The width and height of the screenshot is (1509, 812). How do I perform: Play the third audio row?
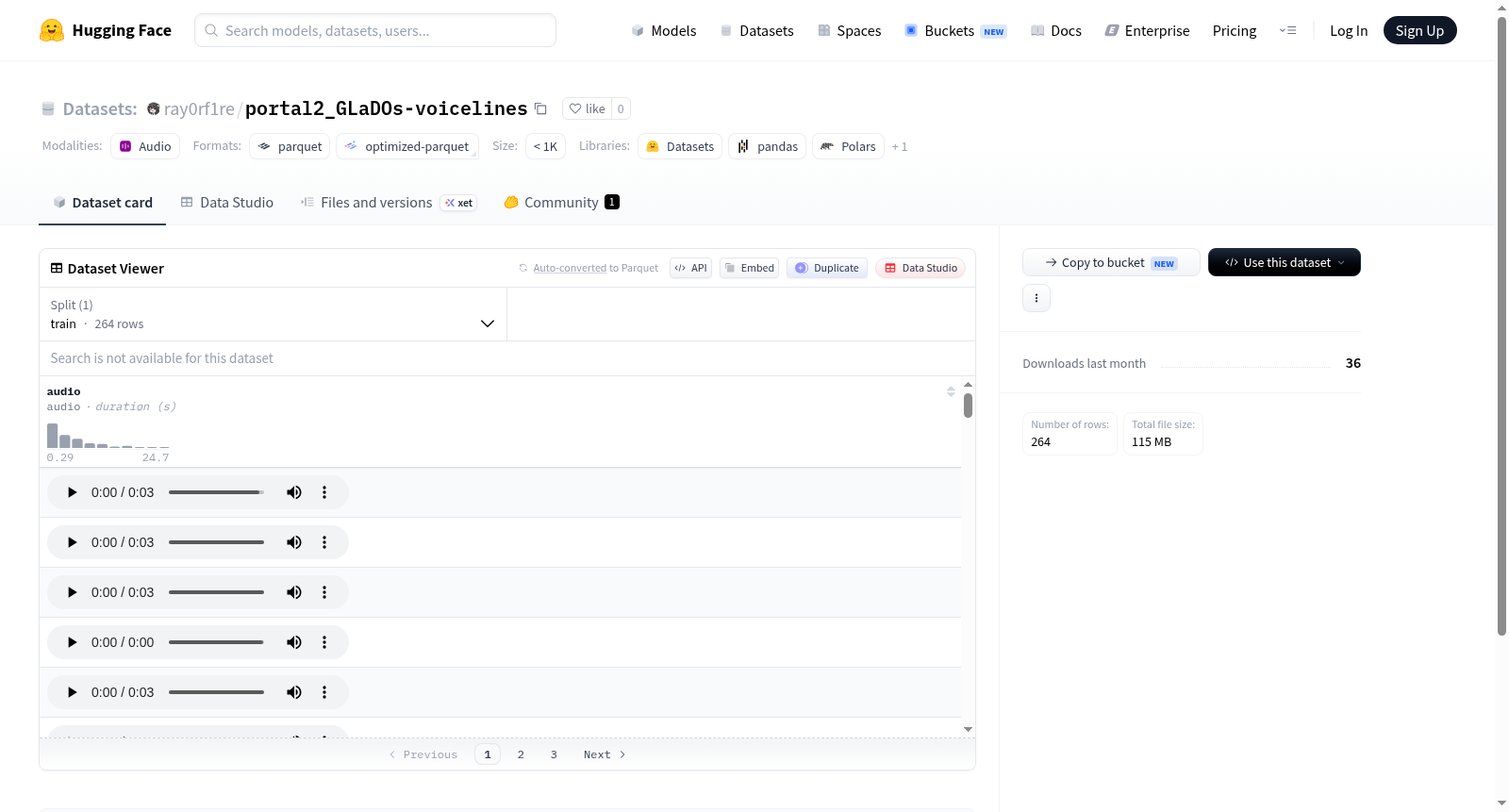pos(72,592)
